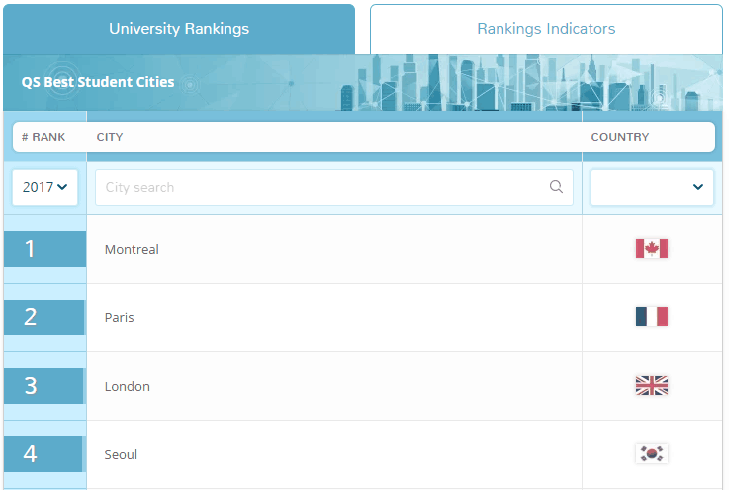The width and height of the screenshot is (730, 490).
Task: Open the 2017 year dropdown
Action: tap(45, 187)
